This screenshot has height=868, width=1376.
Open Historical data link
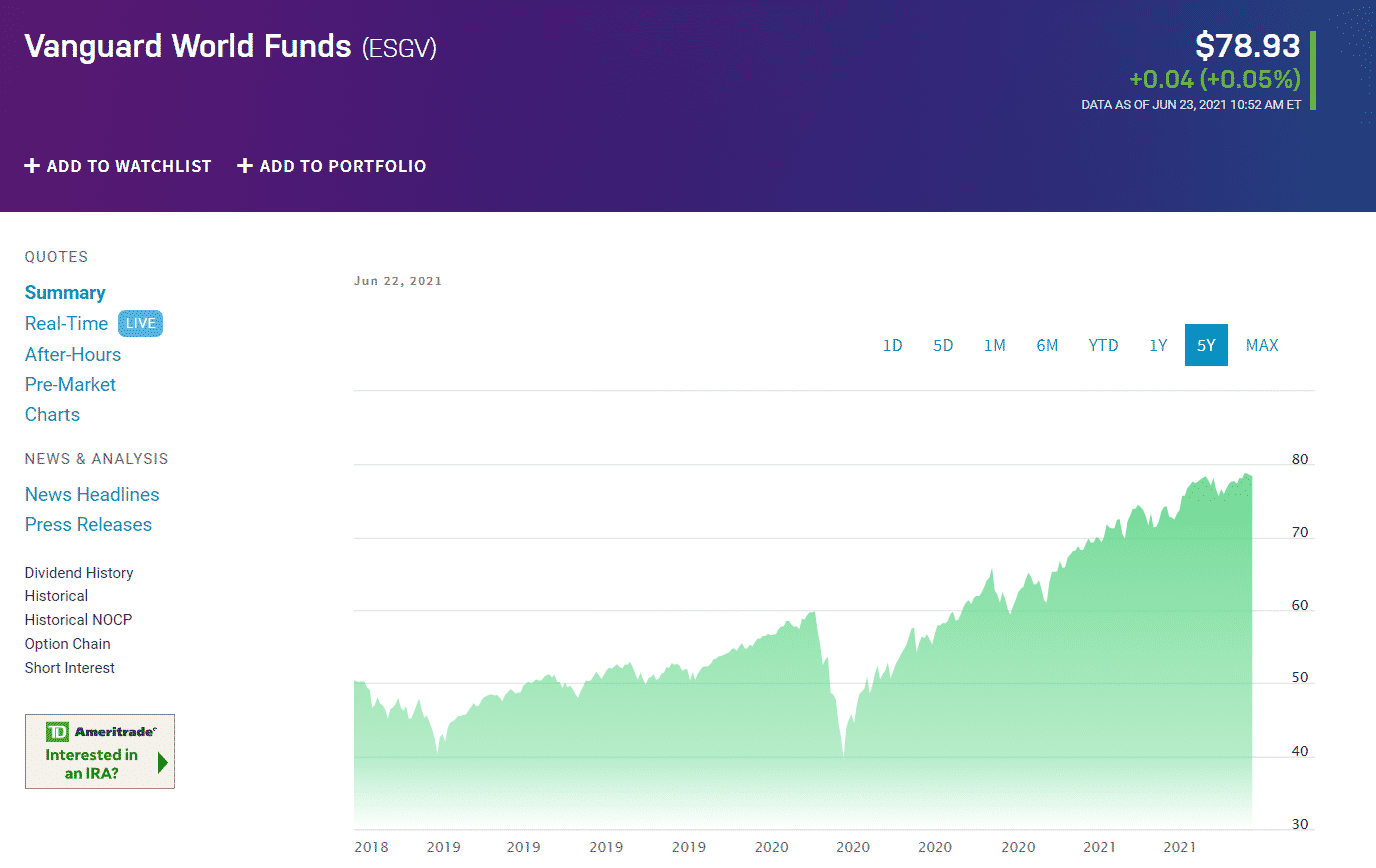point(56,596)
